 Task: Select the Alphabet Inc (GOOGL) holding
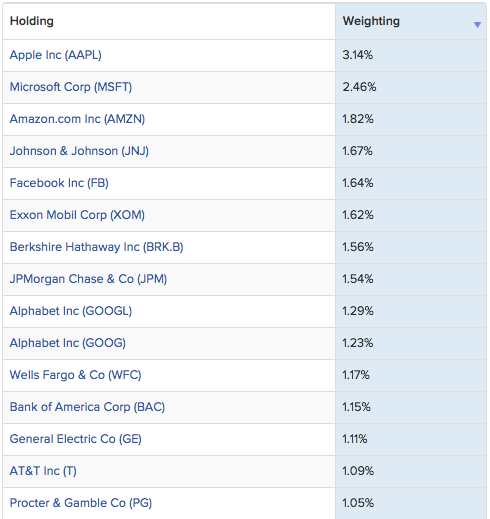click(x=71, y=311)
